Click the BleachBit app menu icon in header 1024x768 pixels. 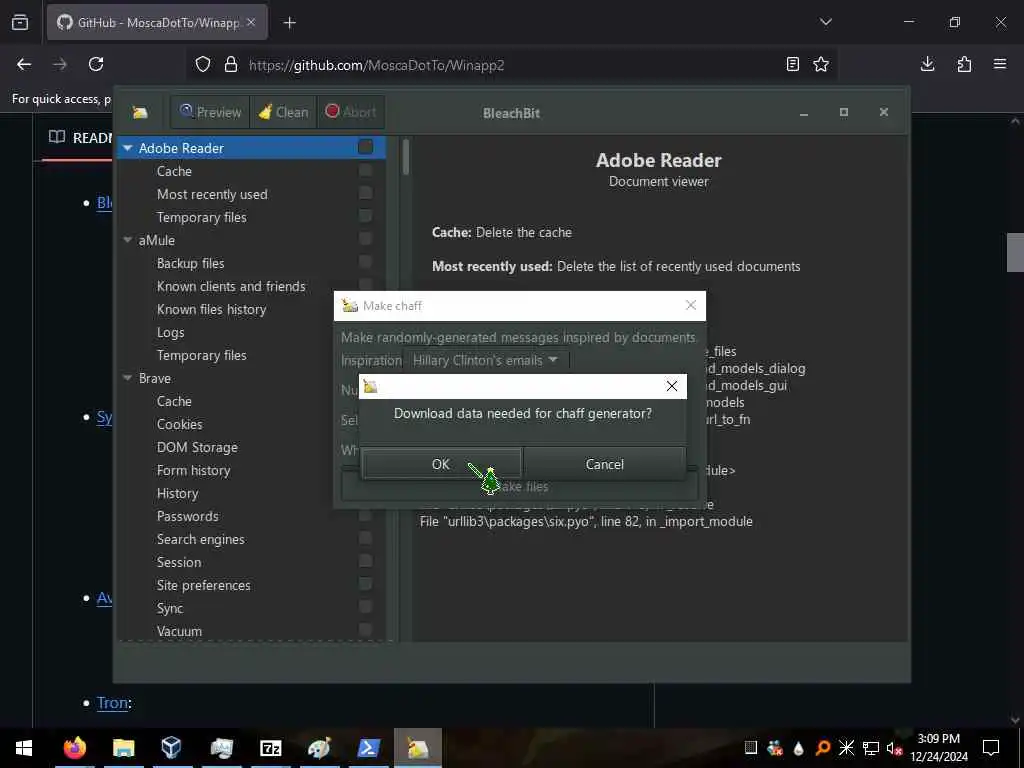140,112
